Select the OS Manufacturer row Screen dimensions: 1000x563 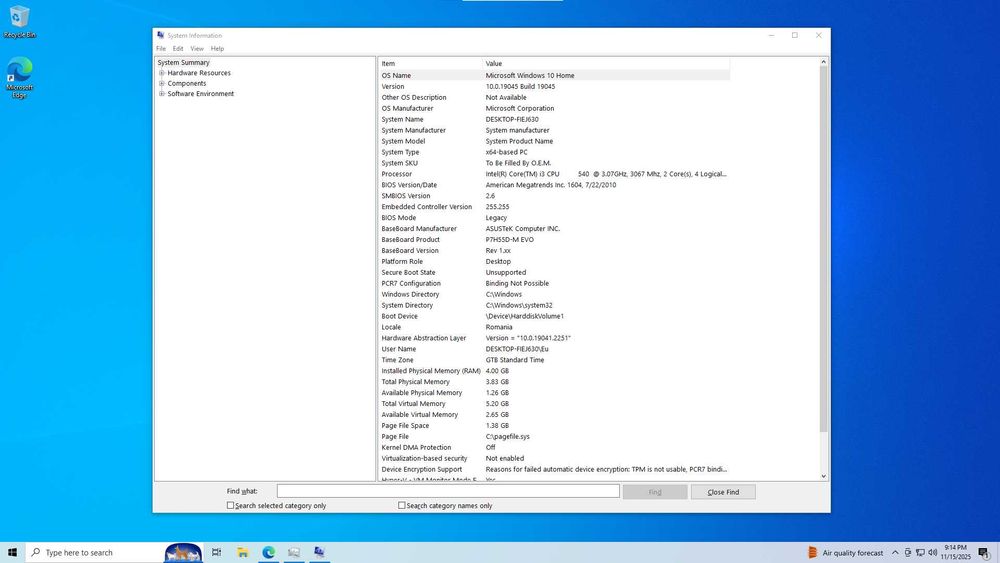[x=554, y=108]
